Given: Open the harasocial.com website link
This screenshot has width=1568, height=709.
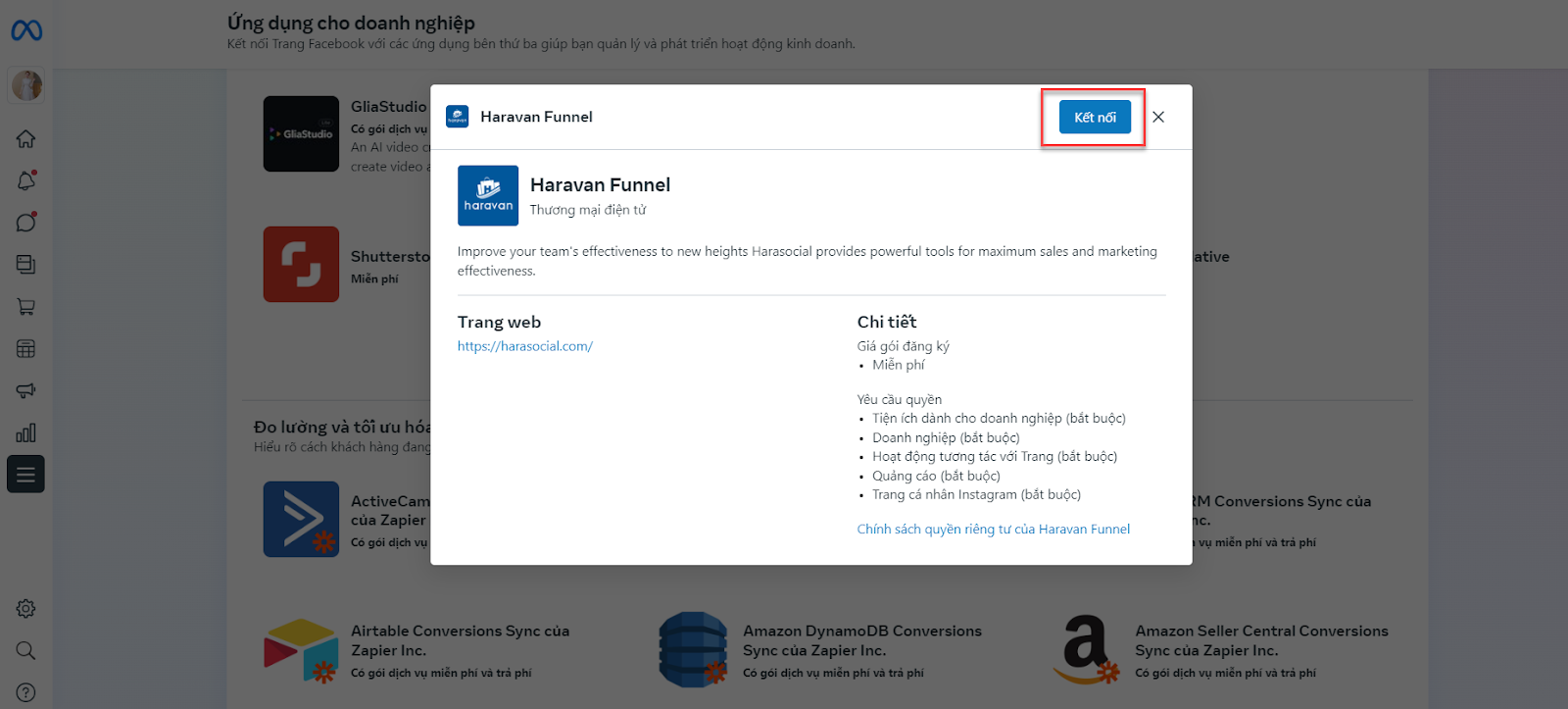Looking at the screenshot, I should [x=525, y=346].
